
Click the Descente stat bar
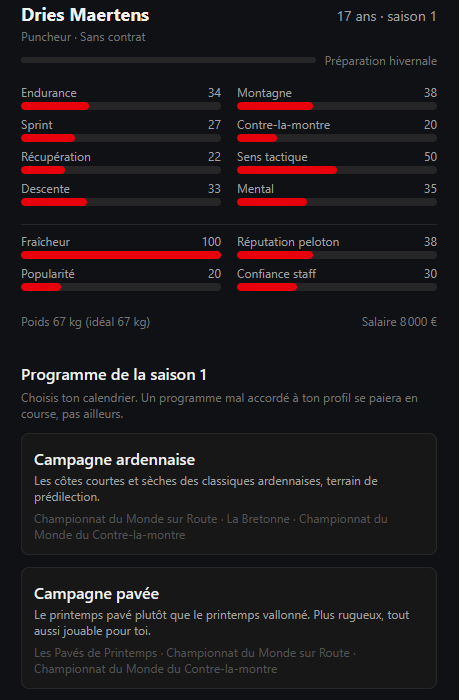[x=121, y=202]
